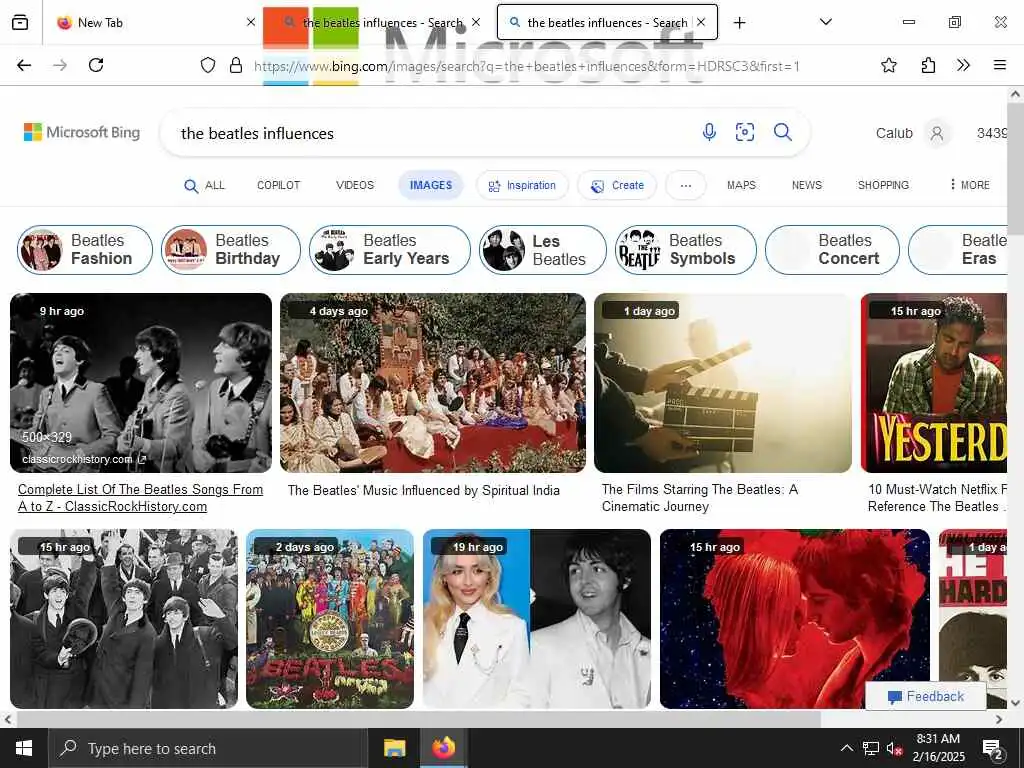Show hidden system tray icons chevron

point(846,748)
